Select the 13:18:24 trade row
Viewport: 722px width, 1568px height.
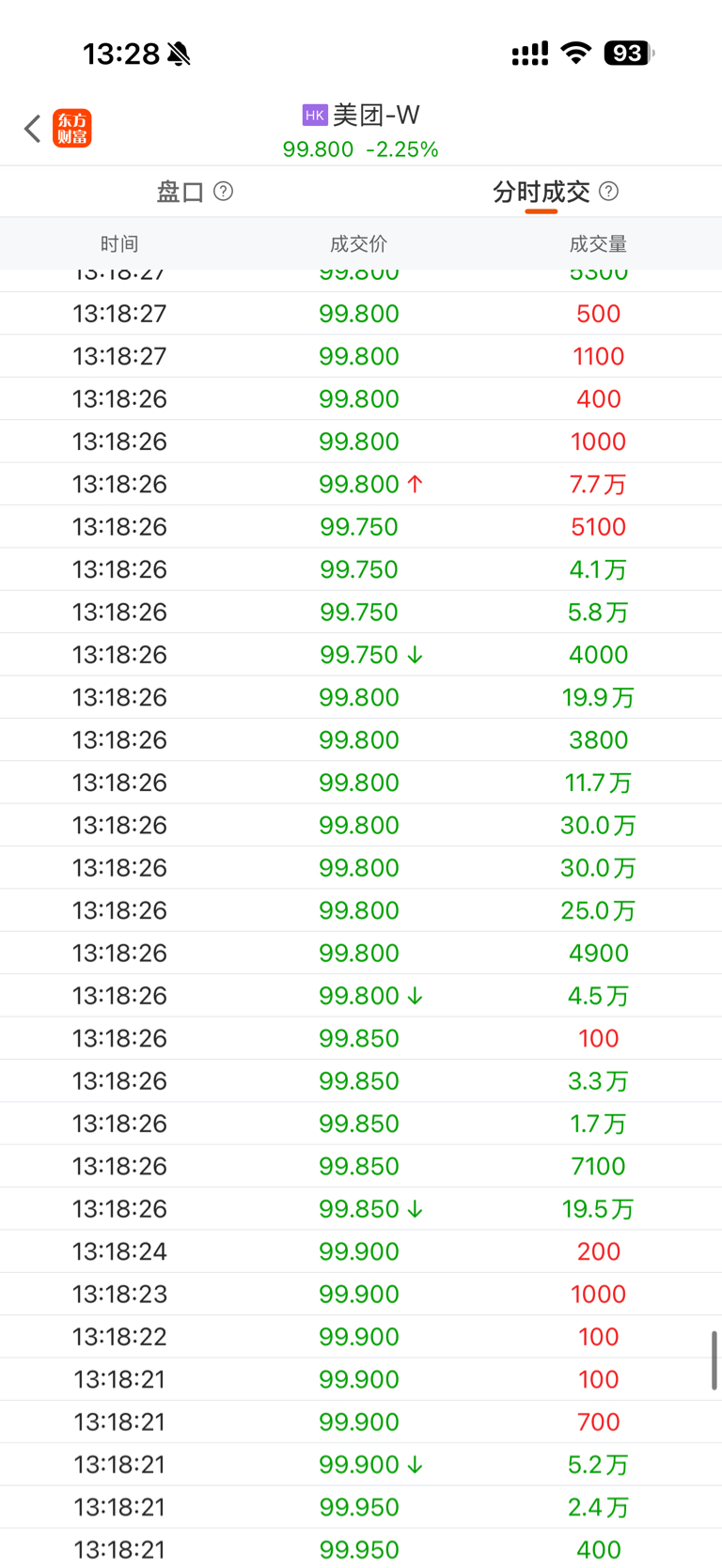click(x=361, y=1251)
